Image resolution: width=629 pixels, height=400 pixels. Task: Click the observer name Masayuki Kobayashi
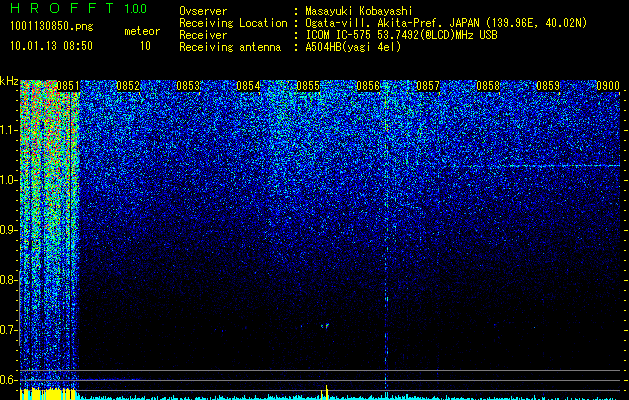pos(359,11)
